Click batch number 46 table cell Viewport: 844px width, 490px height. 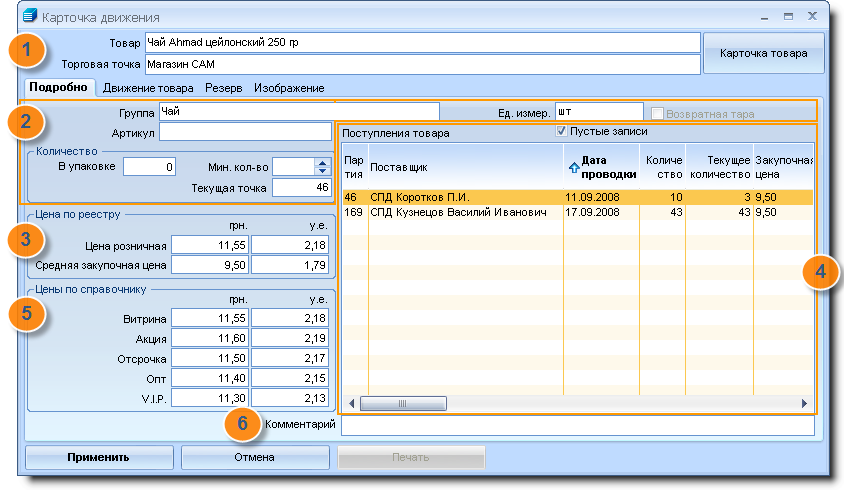coord(355,197)
